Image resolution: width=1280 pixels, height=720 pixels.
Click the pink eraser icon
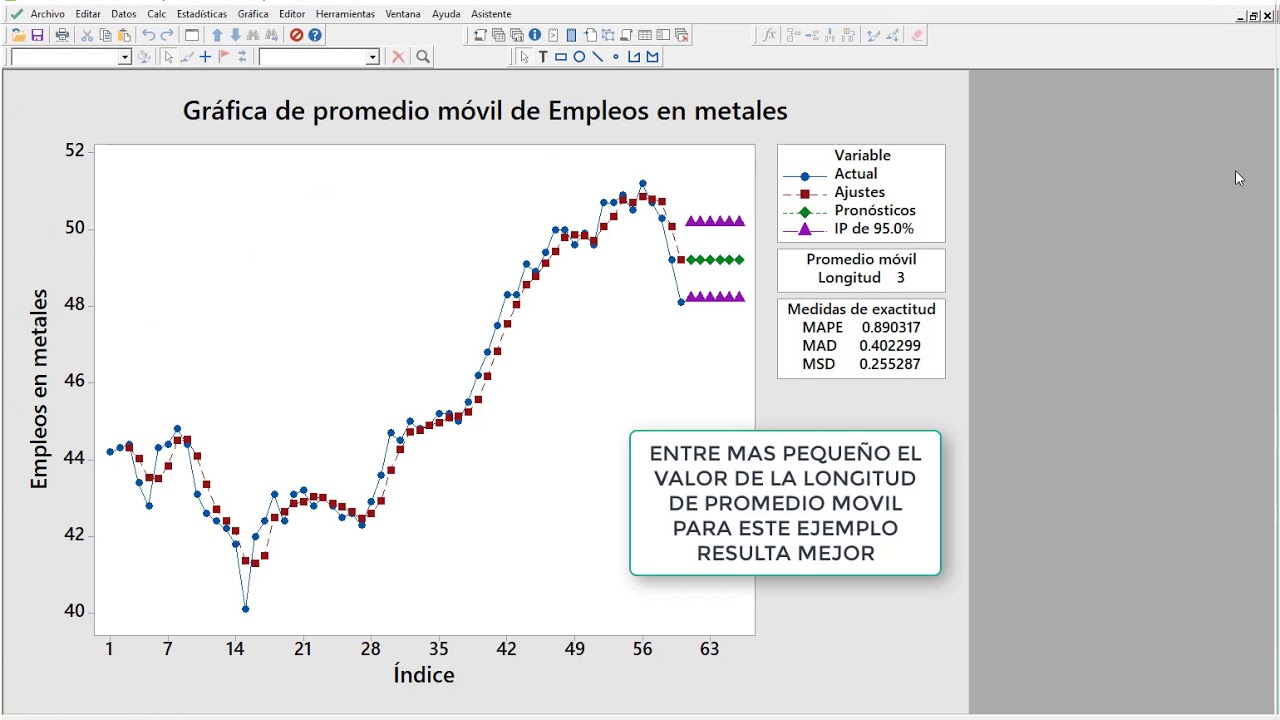pos(917,35)
